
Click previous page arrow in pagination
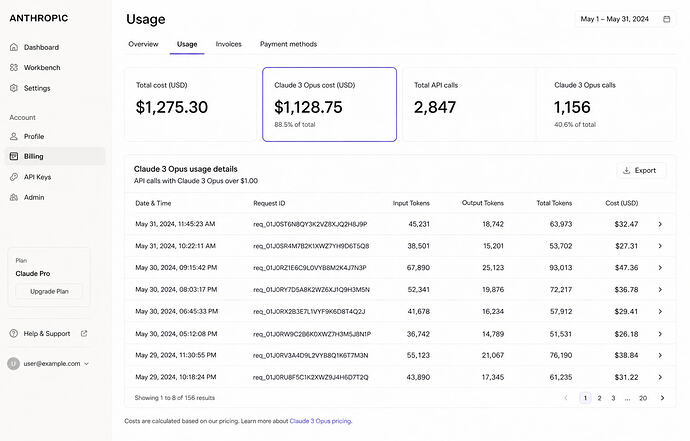point(566,398)
